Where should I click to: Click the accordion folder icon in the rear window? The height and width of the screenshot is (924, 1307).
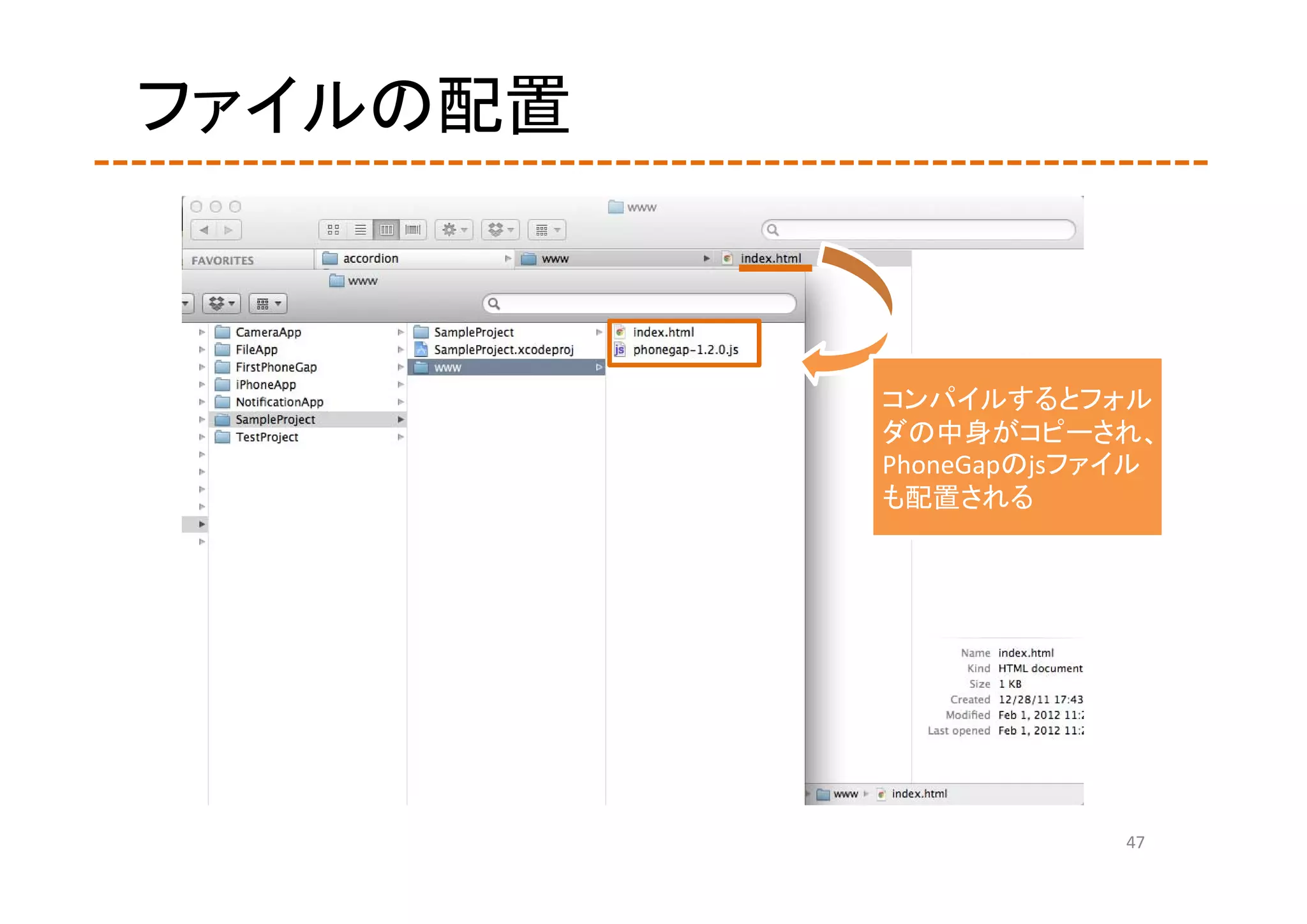click(330, 258)
